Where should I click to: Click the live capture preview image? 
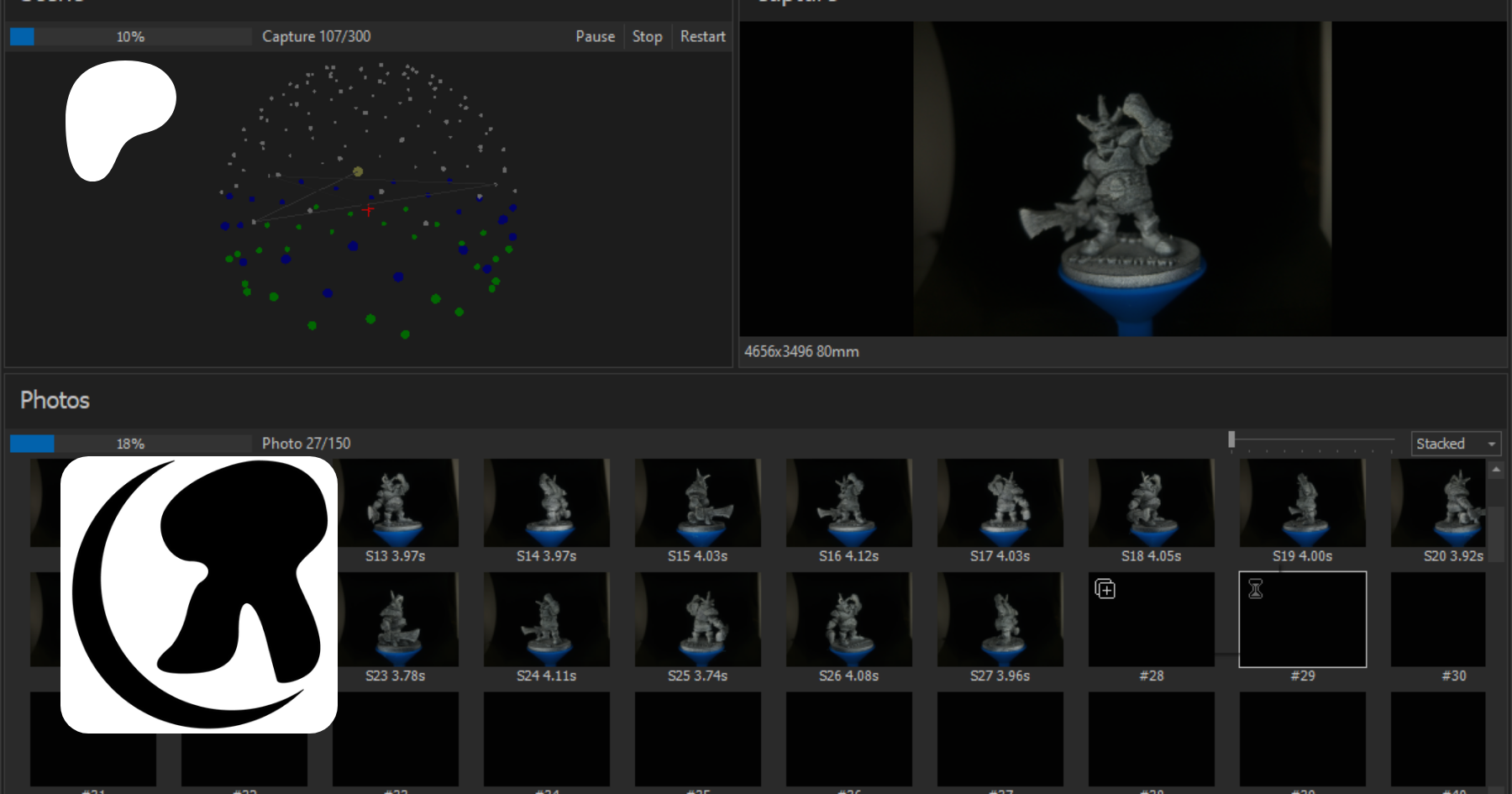coord(1122,179)
